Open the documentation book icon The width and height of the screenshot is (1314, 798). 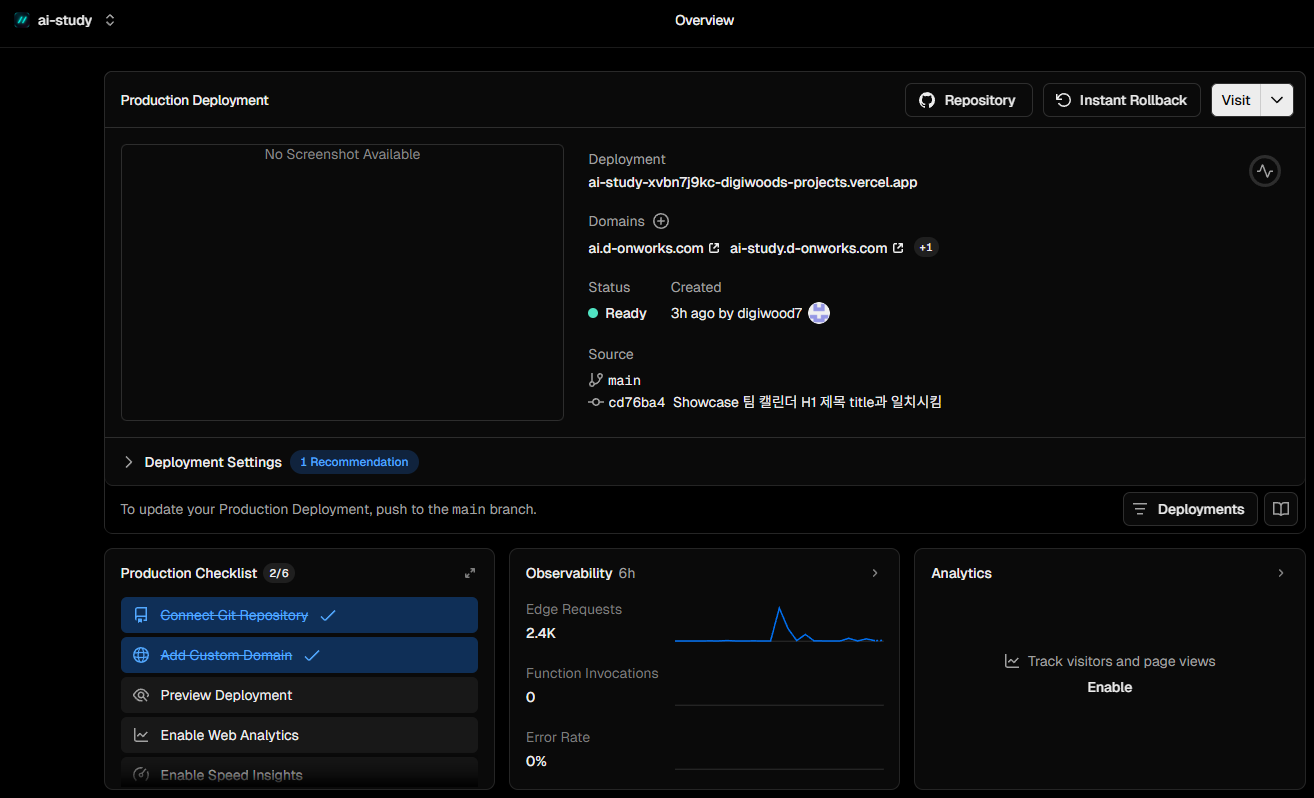point(1281,509)
